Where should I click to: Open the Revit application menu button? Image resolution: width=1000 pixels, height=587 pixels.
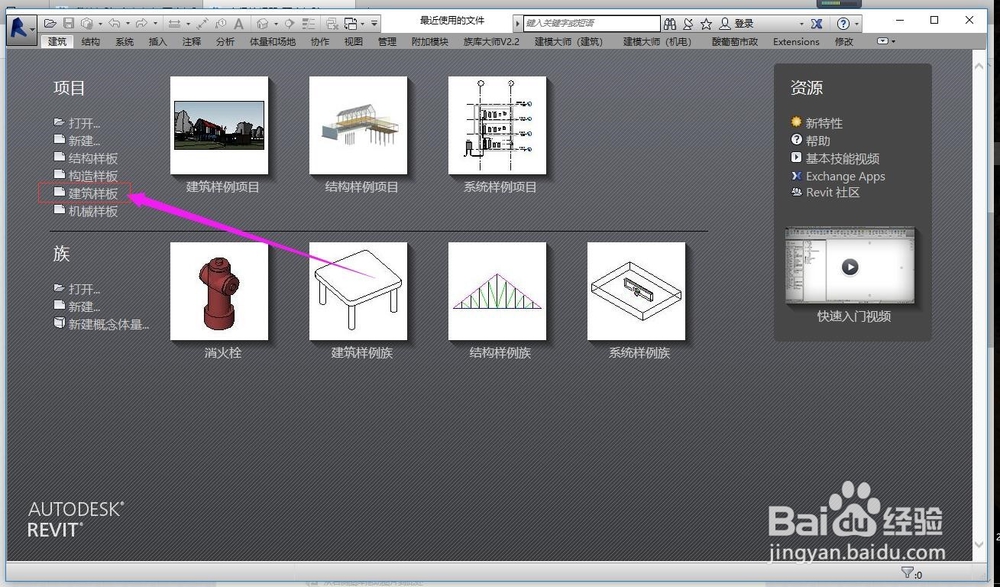point(21,29)
